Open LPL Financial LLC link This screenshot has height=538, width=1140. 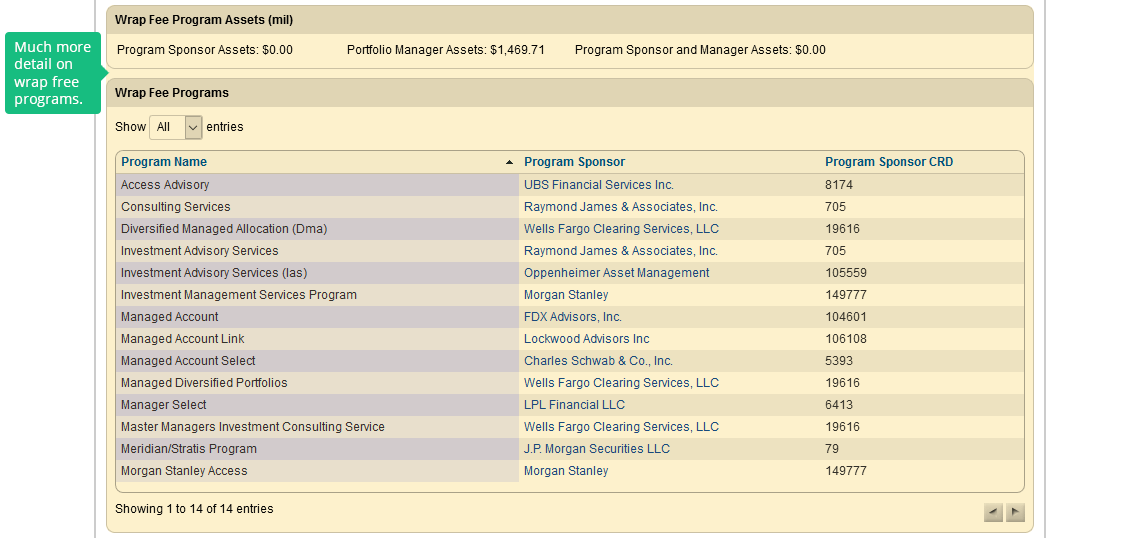point(574,405)
